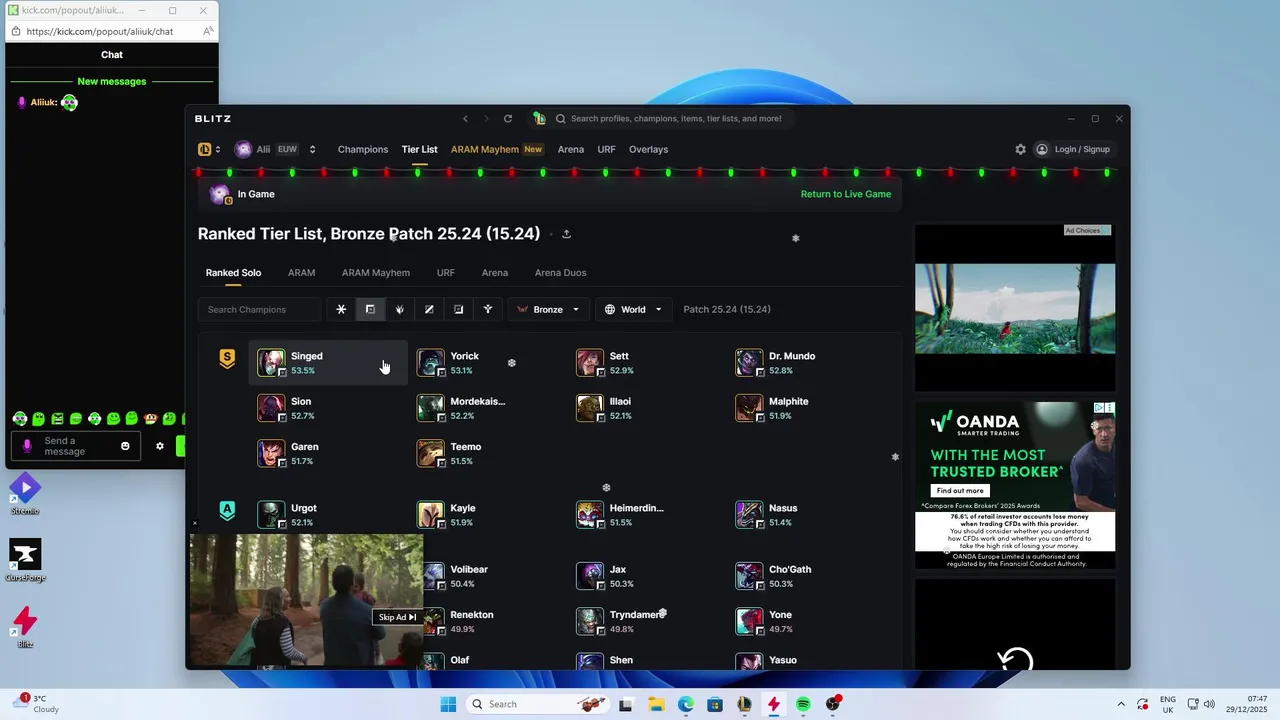Open Dr. Mundo champion entry

tap(806, 363)
